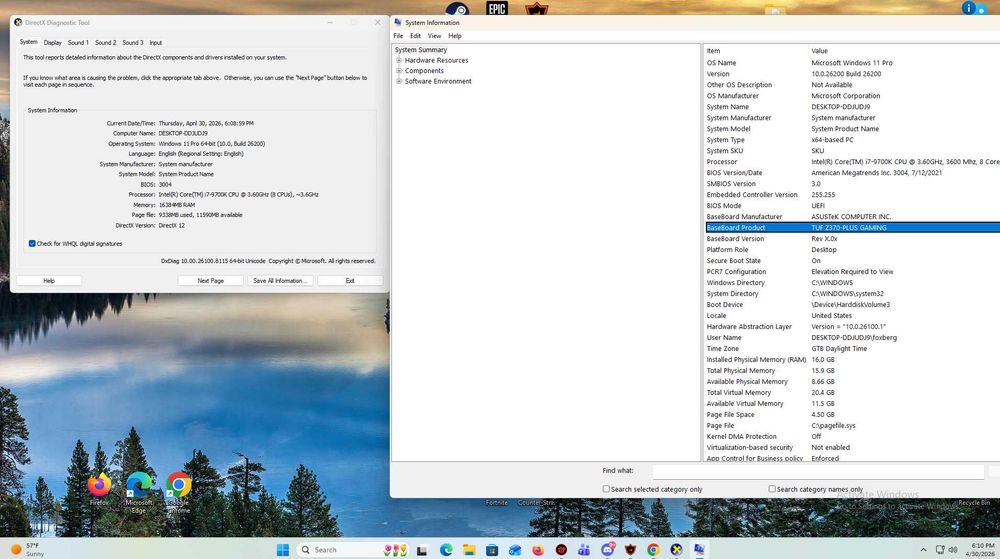Select the OS Name row
Viewport: 1000px width, 559px height.
tap(853, 63)
